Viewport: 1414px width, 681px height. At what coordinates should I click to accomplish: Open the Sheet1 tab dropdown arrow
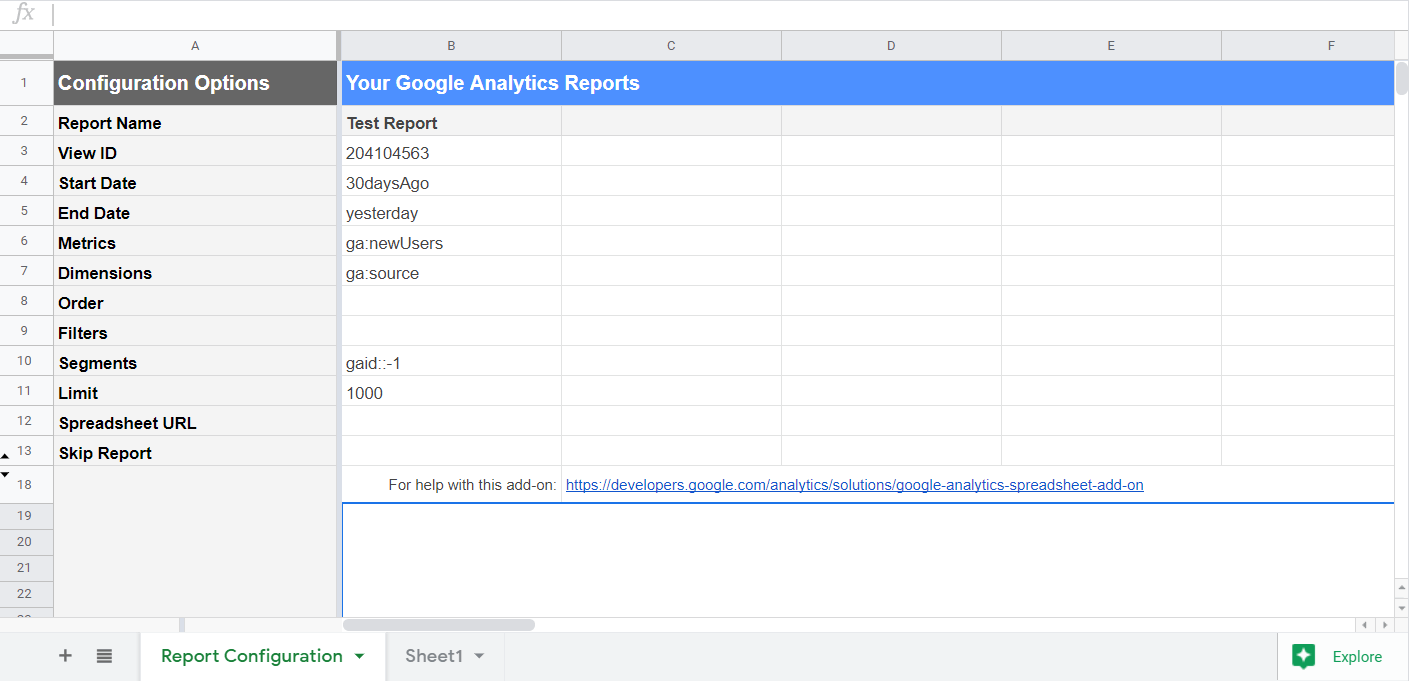point(478,656)
